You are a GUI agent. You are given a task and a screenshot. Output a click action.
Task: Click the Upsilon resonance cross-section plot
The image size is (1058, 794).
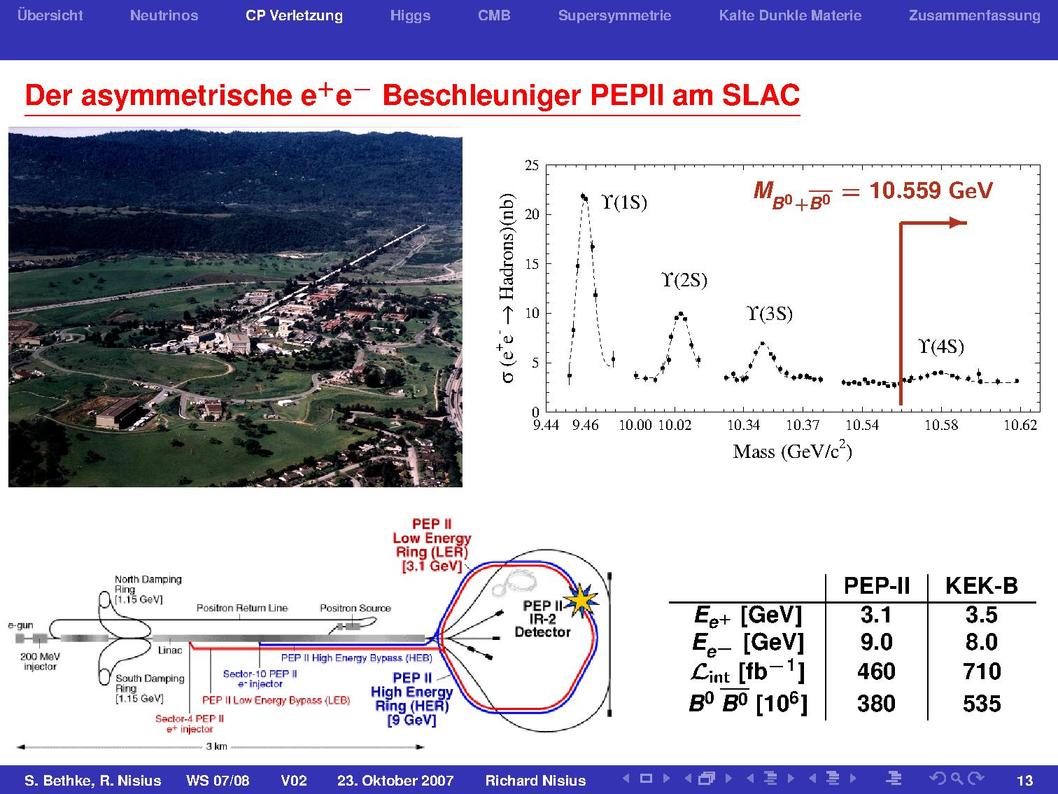(x=769, y=310)
